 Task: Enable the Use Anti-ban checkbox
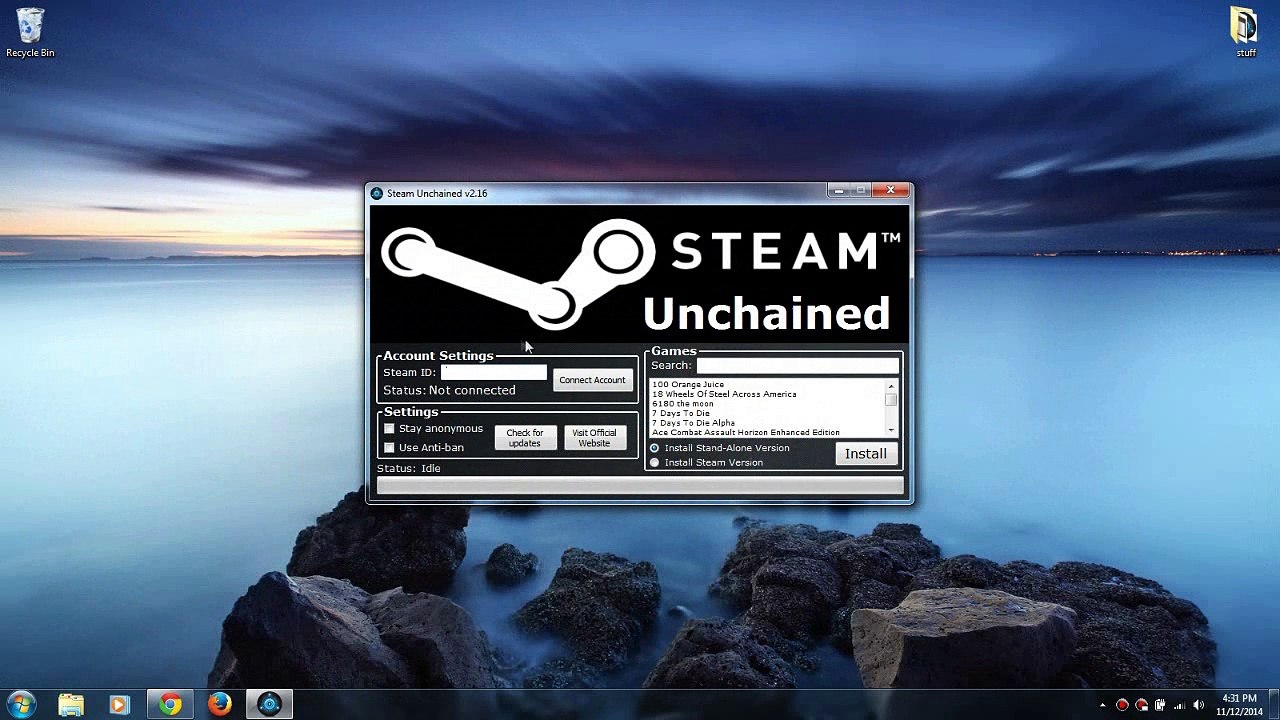389,447
